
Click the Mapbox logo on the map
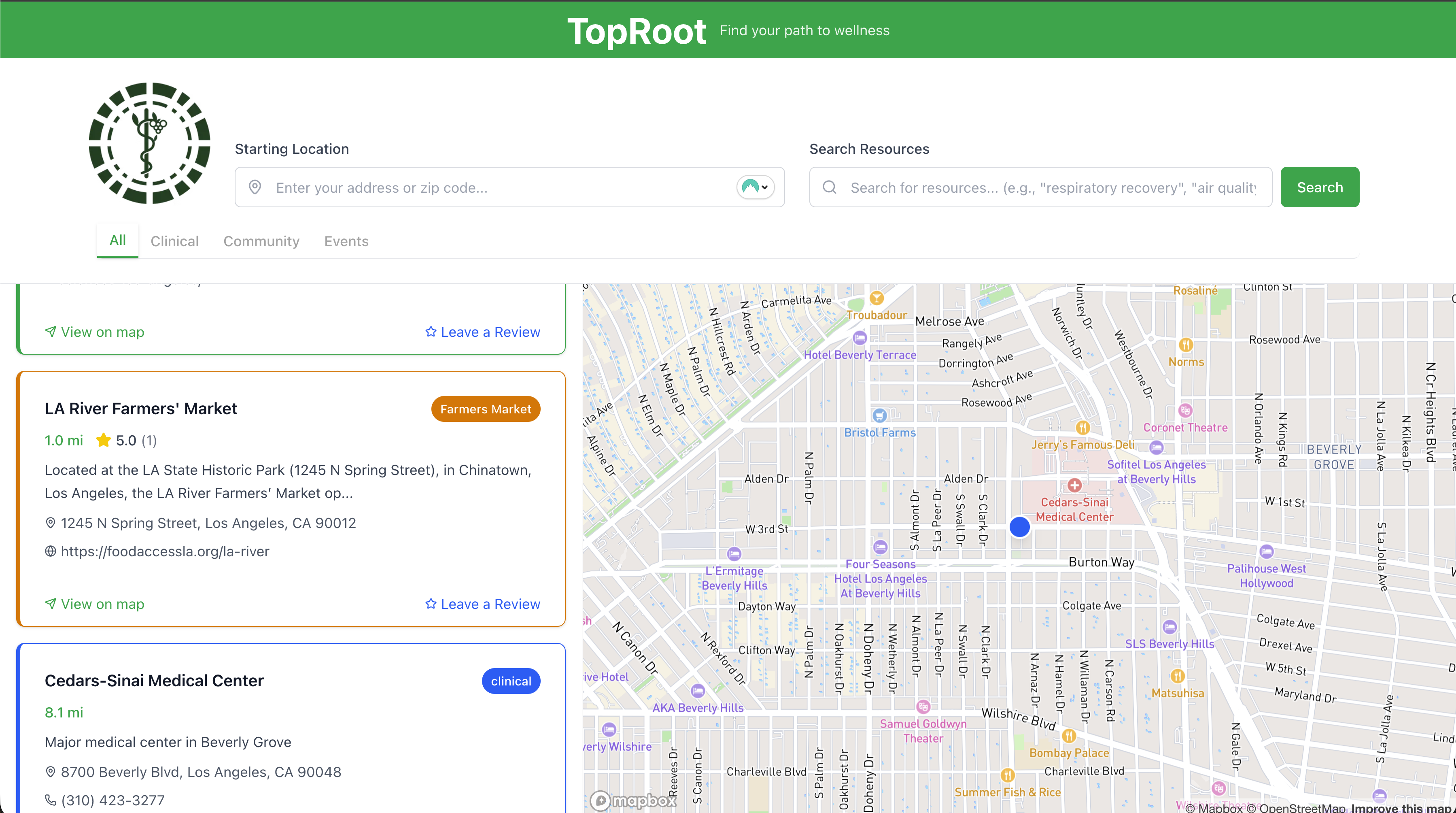pos(633,800)
